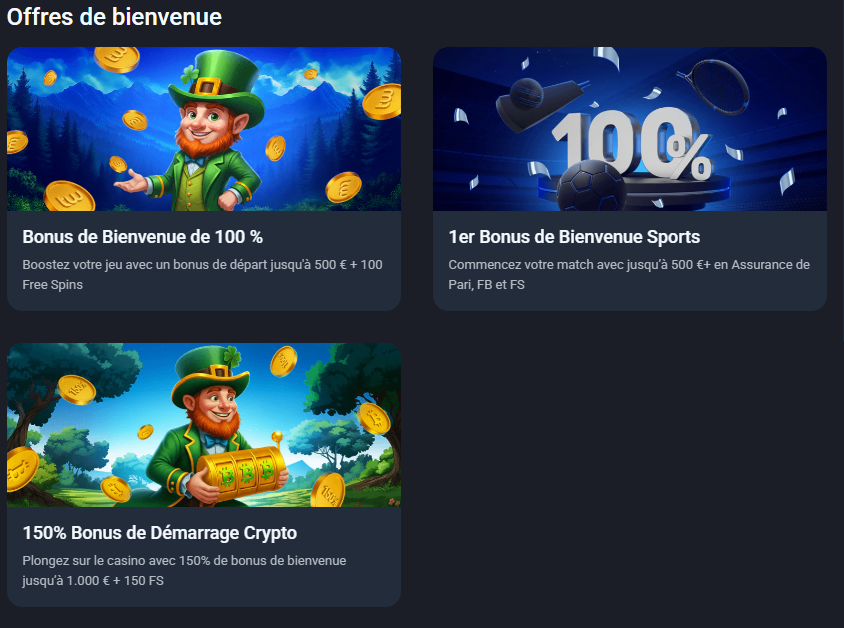Click the Assurance de Pari description text
The height and width of the screenshot is (628, 844).
(629, 274)
